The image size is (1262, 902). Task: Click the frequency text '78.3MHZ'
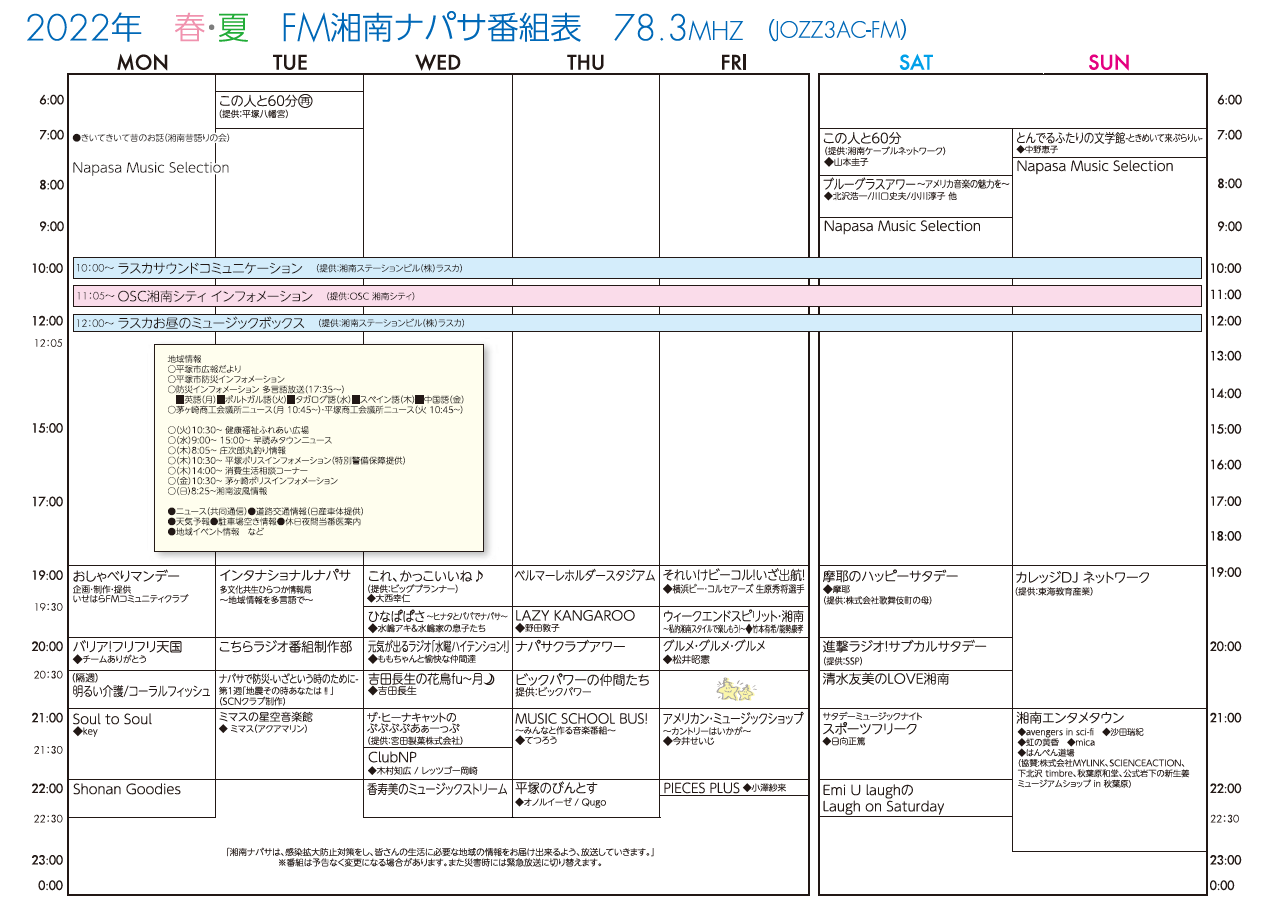(677, 29)
